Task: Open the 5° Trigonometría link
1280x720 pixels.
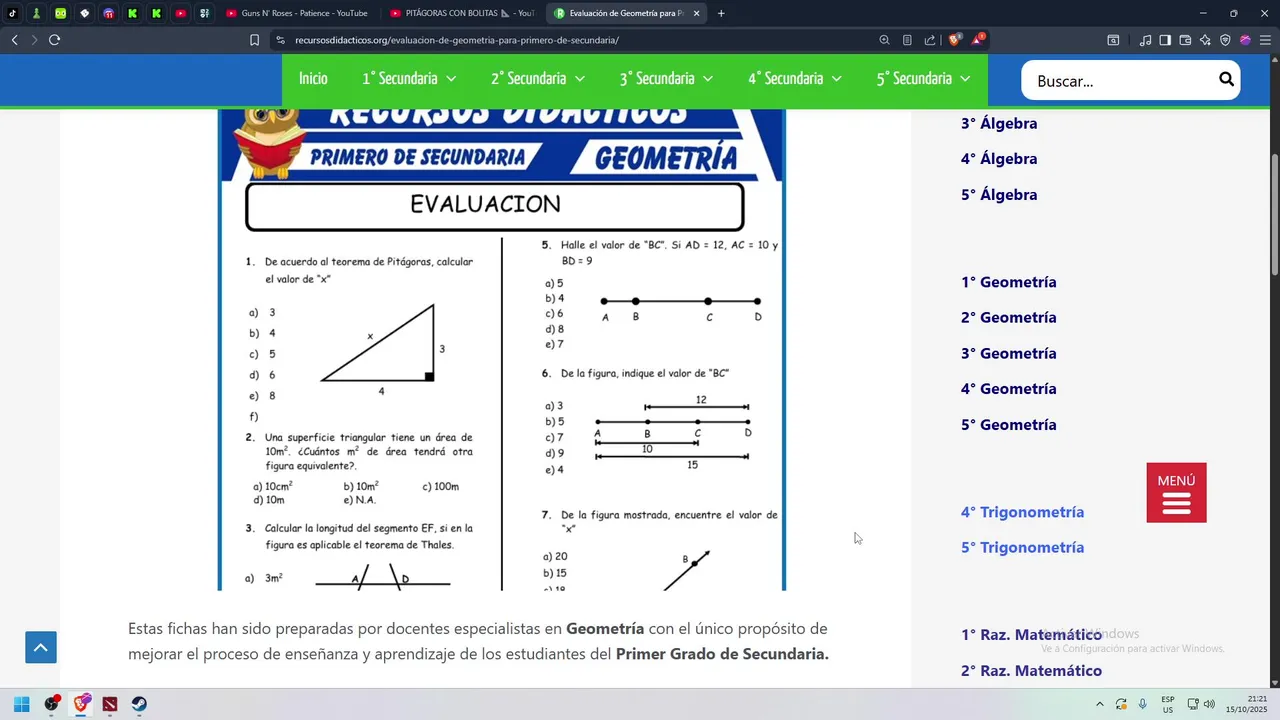Action: point(1022,547)
